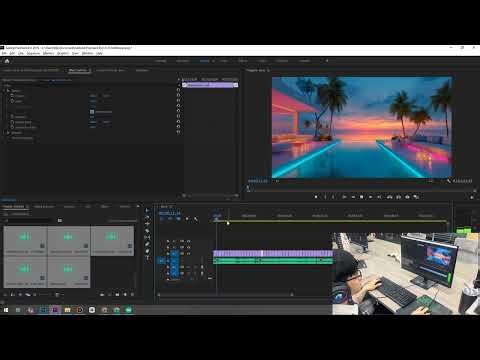Click Mark Out button in Program monitor

[x=333, y=197]
